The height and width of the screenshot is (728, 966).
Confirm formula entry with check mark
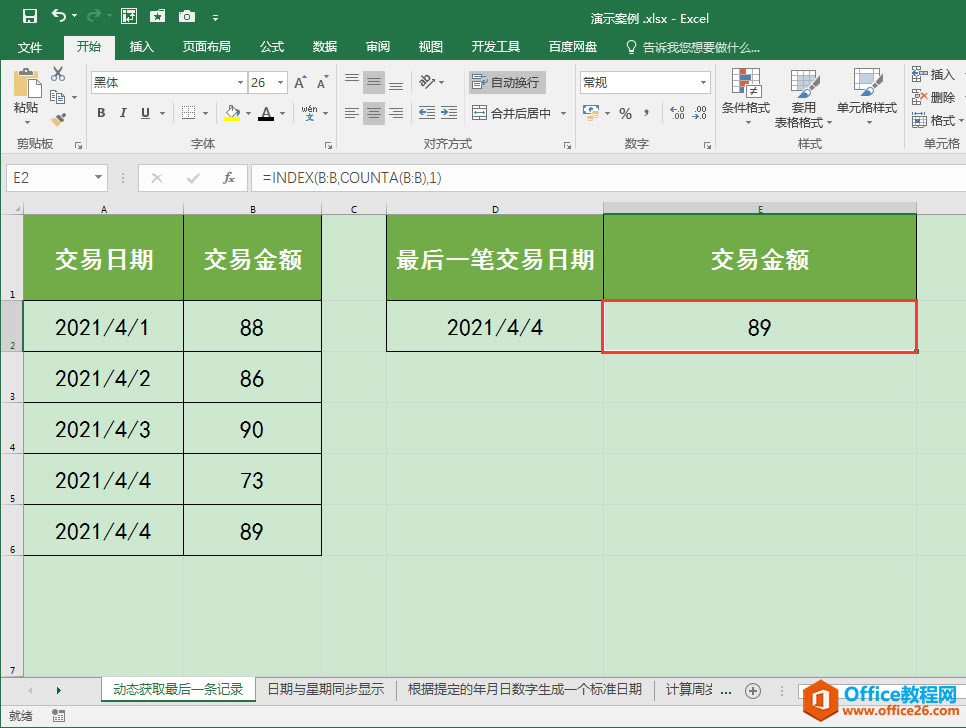(193, 179)
